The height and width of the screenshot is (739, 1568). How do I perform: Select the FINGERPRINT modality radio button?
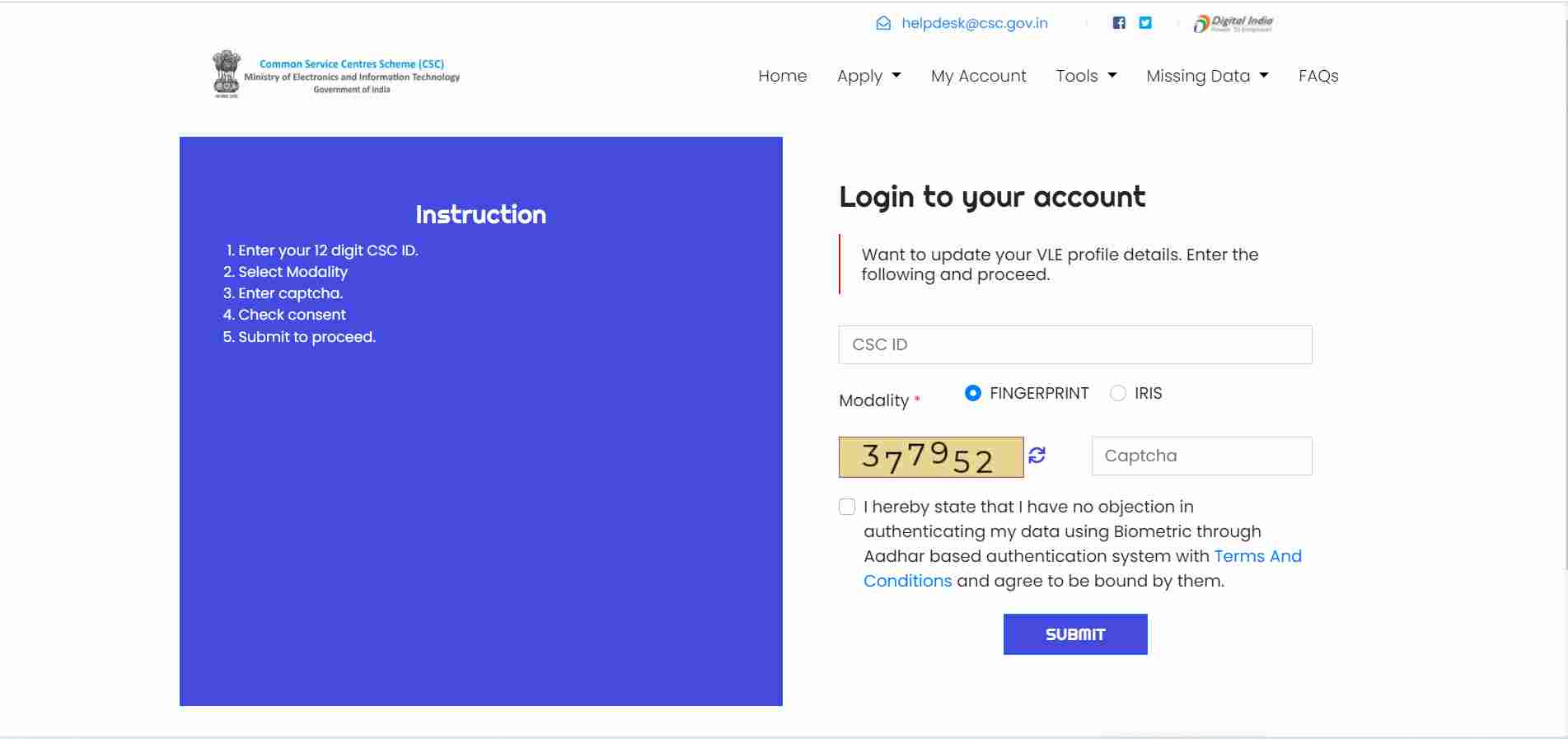[x=973, y=393]
